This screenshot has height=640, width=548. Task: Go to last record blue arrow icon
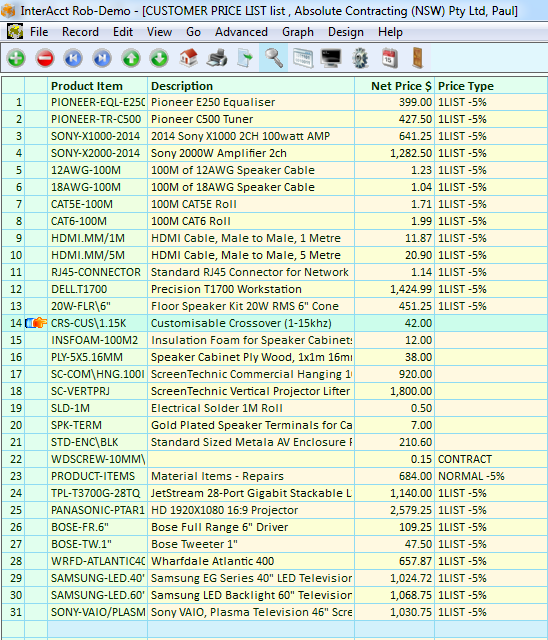(x=102, y=58)
